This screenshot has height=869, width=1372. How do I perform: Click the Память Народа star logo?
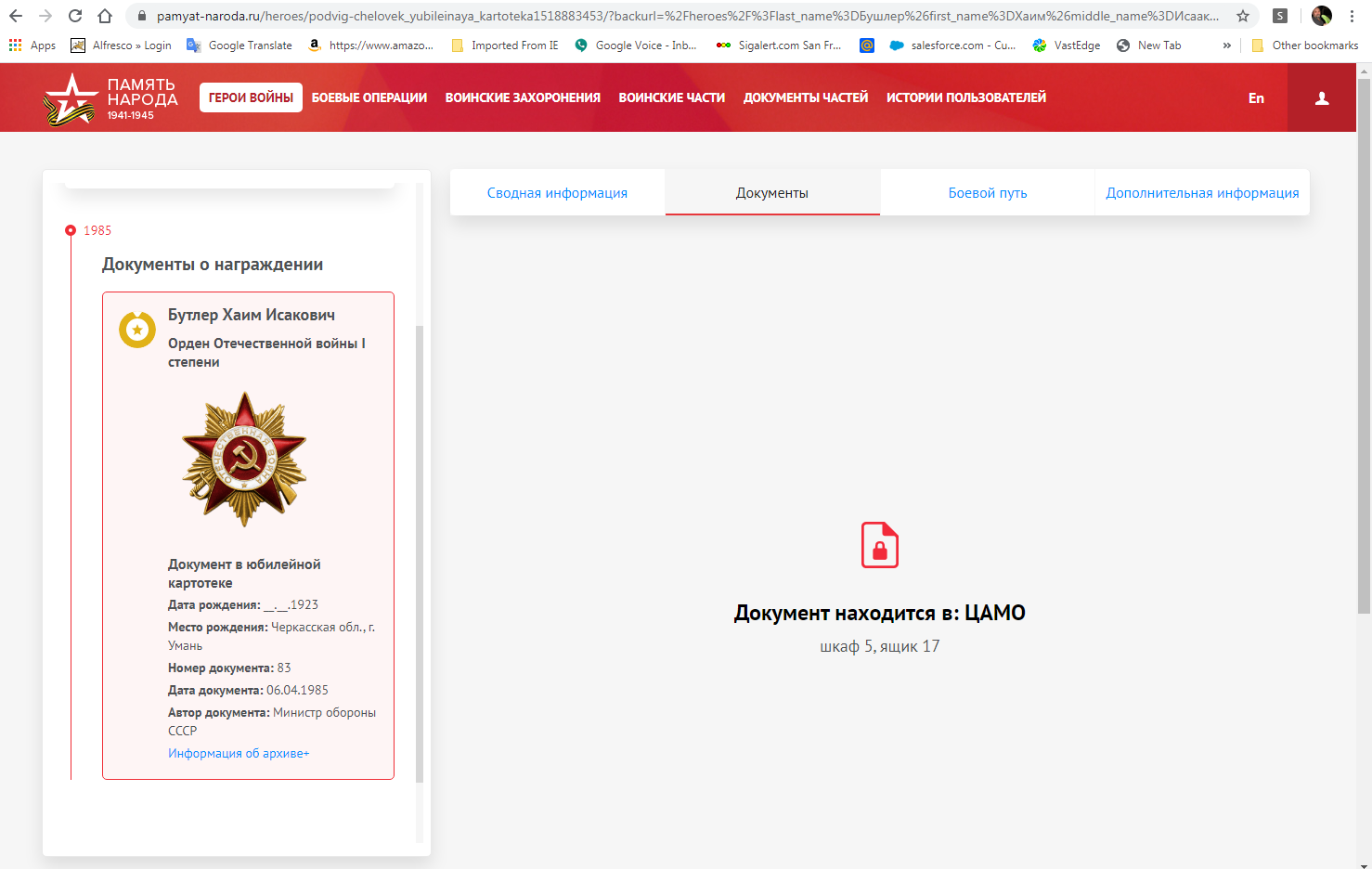71,98
